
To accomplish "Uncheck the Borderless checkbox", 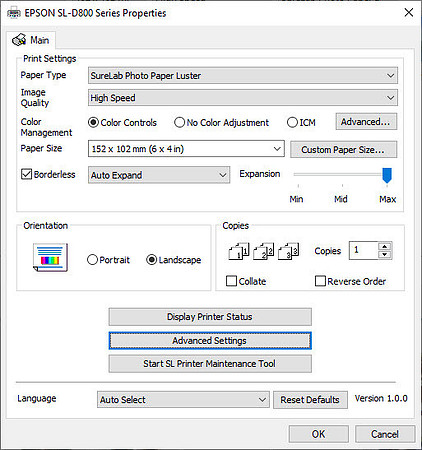I will 26,174.
